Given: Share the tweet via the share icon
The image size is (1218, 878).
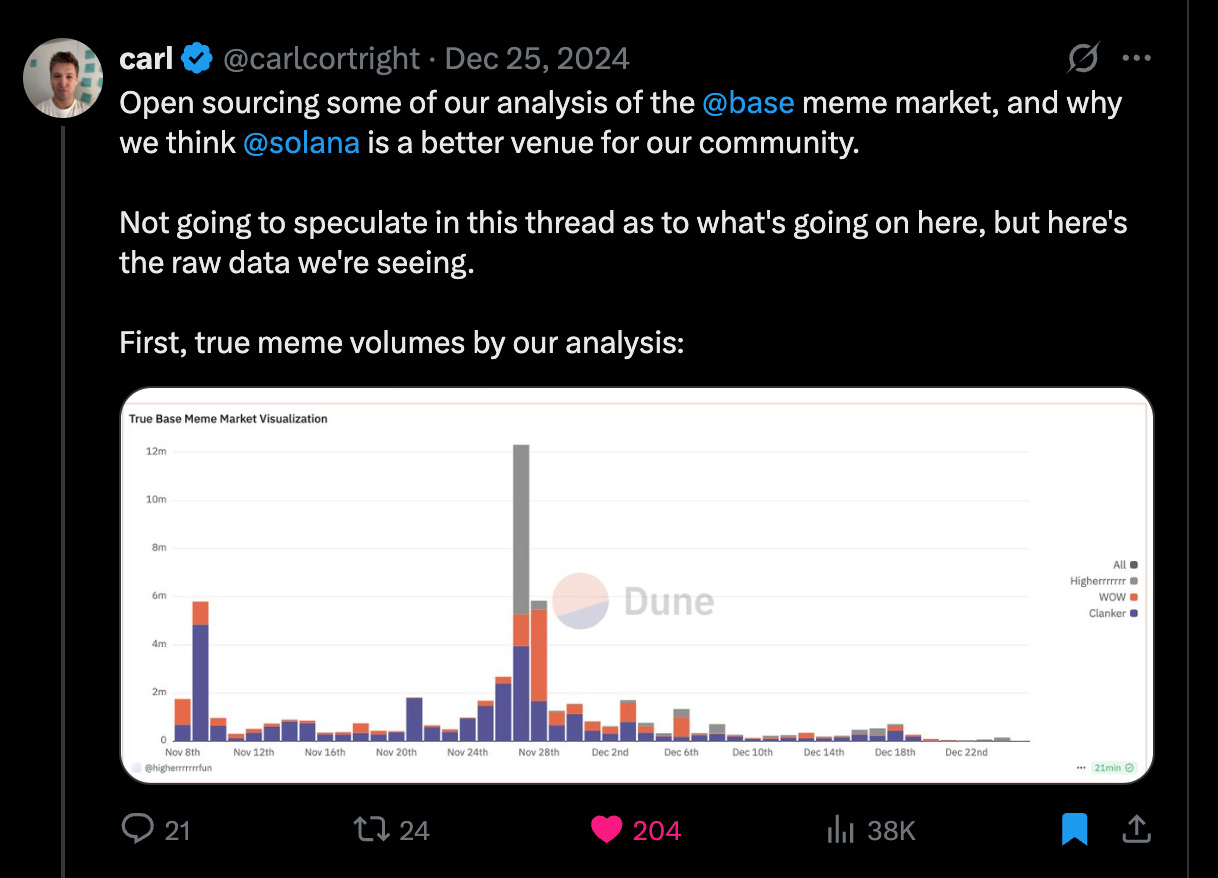Looking at the screenshot, I should pyautogui.click(x=1138, y=830).
